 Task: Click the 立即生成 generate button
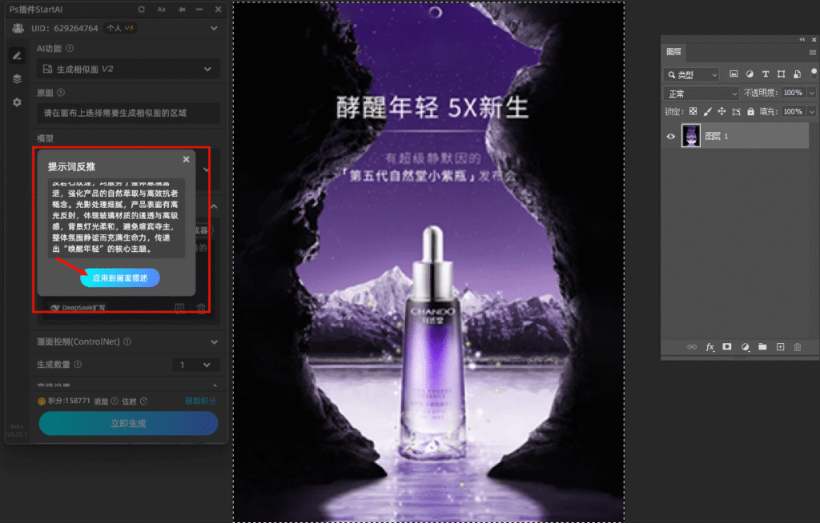(128, 423)
